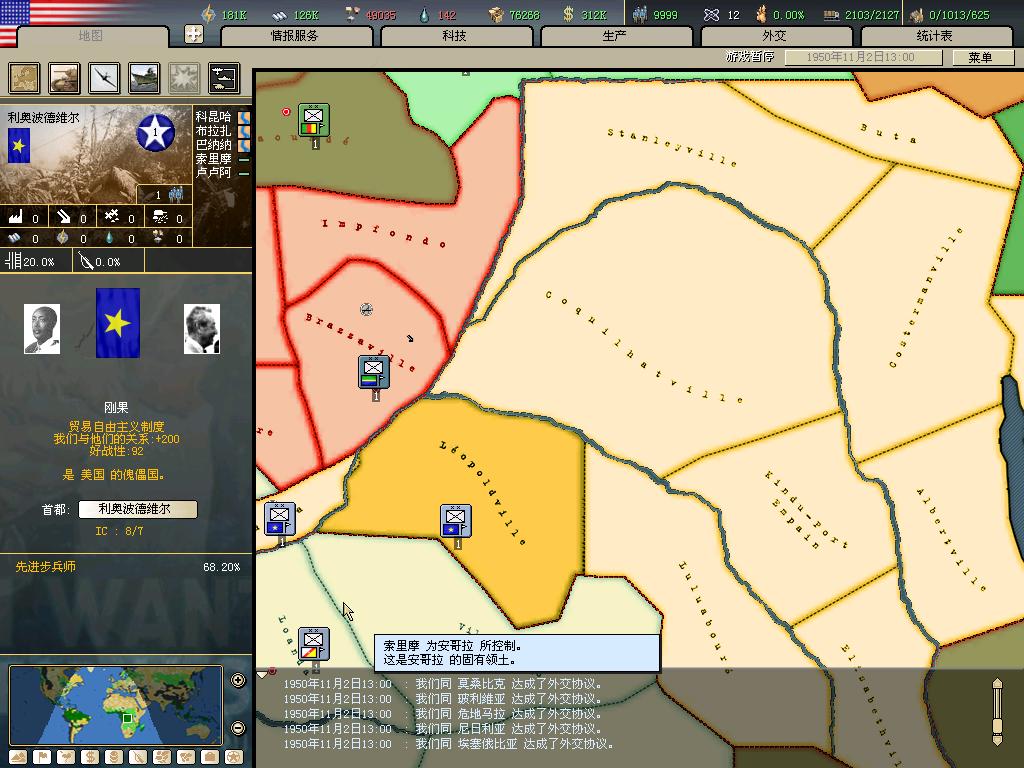Open the 地图 map tab

(x=91, y=36)
